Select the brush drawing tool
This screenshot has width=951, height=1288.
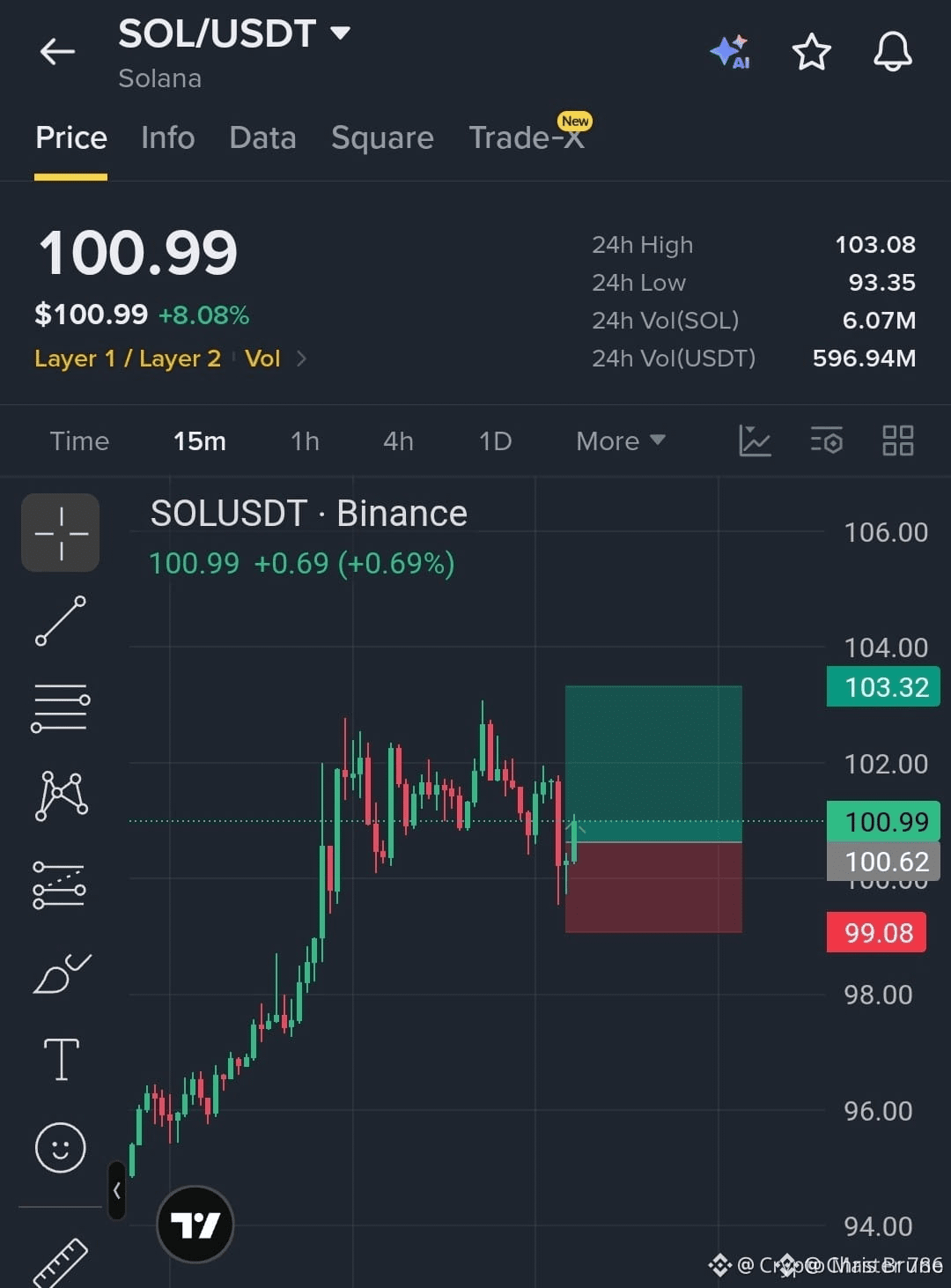point(62,973)
